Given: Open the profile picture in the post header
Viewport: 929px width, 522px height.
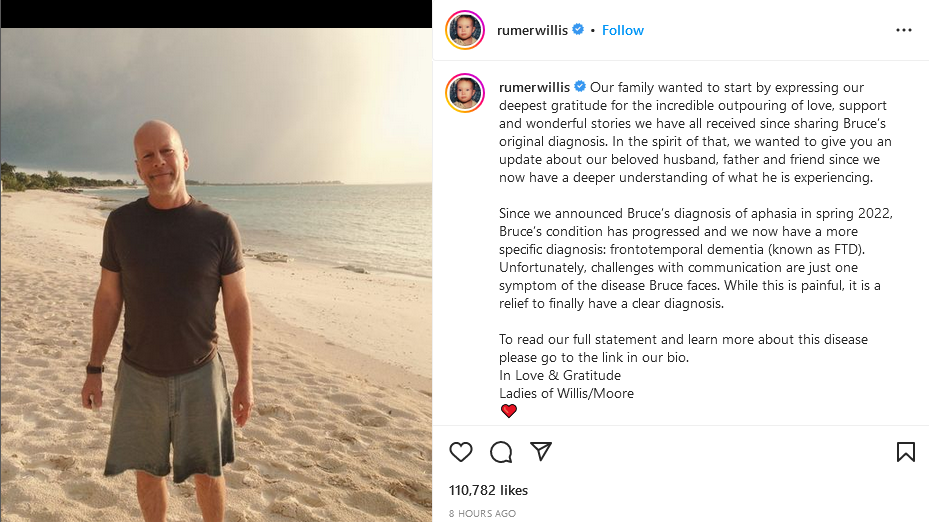Looking at the screenshot, I should [x=465, y=30].
